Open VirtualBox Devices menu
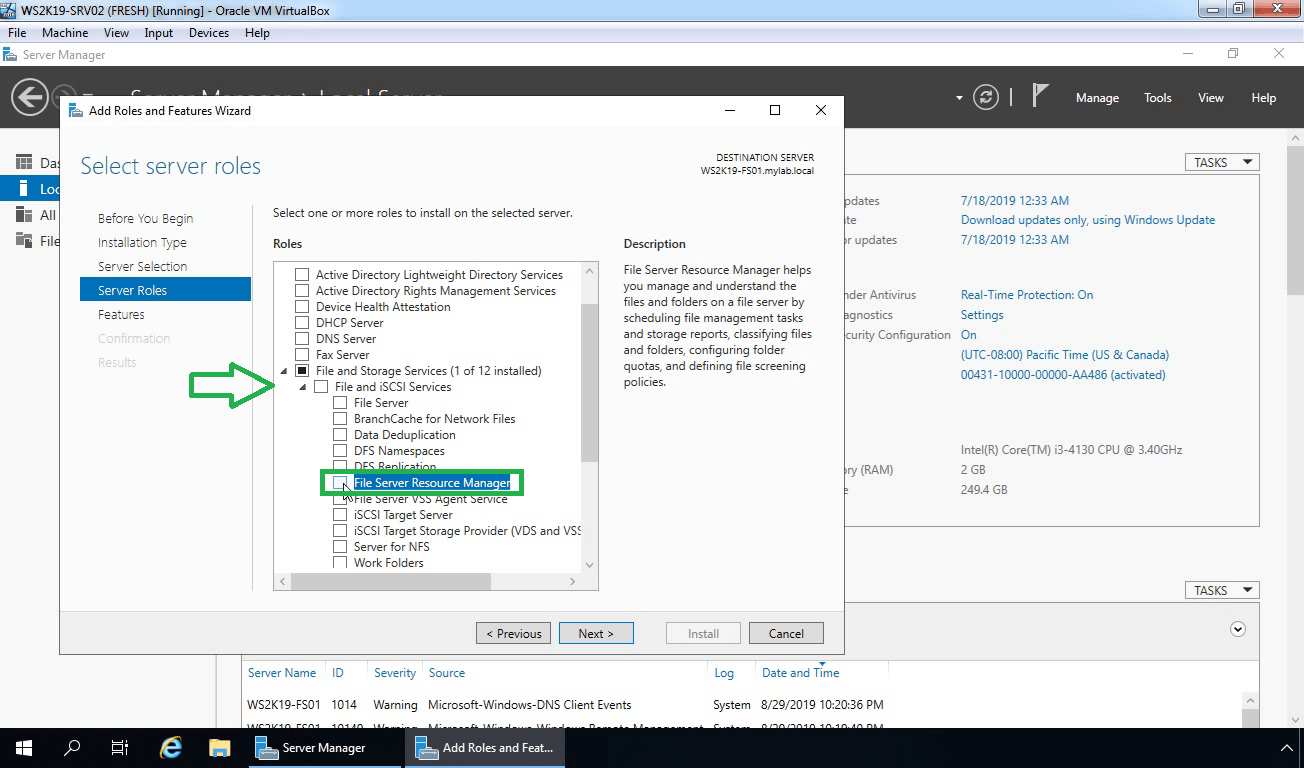 209,33
